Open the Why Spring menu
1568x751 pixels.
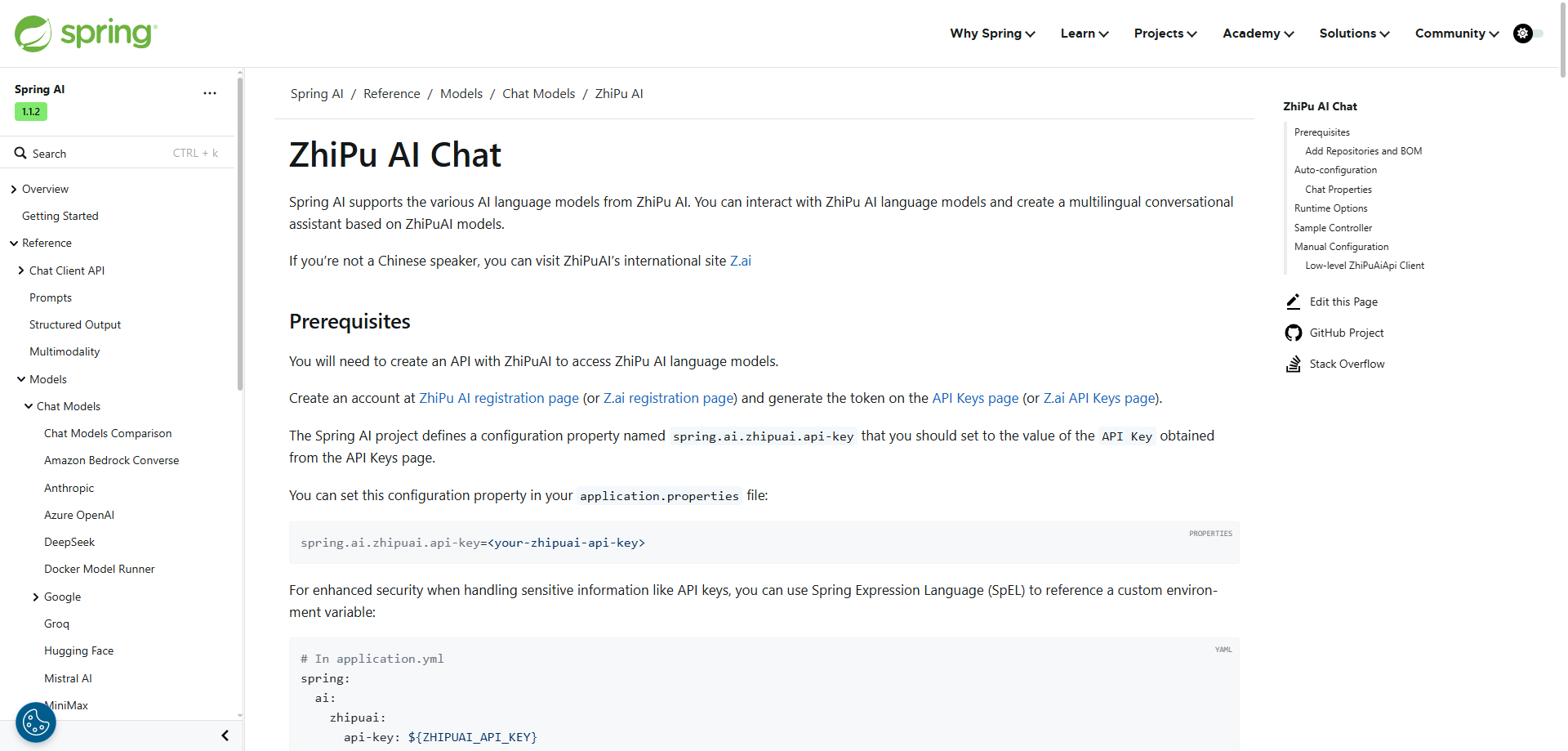point(992,34)
